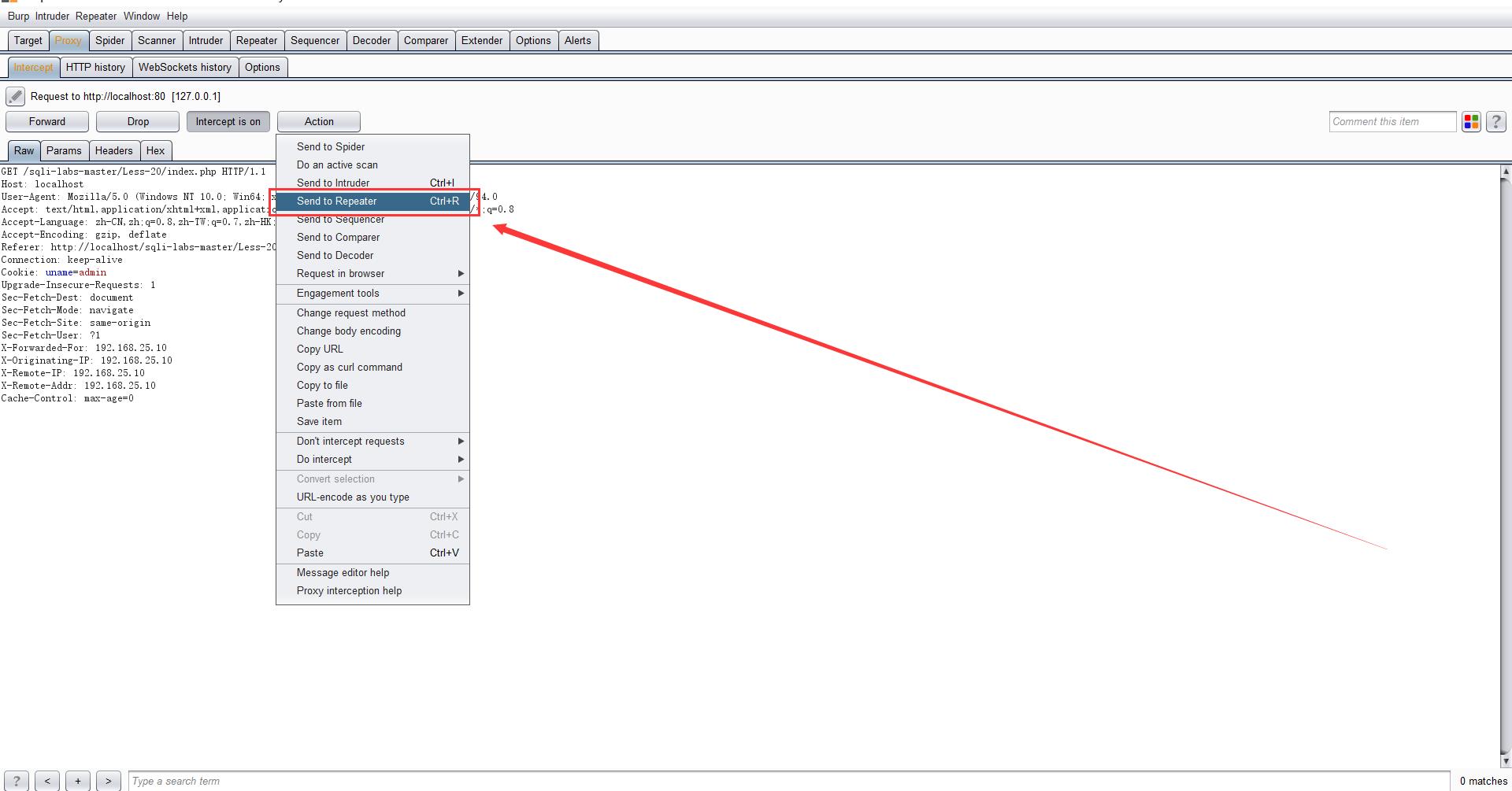Show the Raw view tab
Viewport: 1512px width, 791px height.
point(24,151)
